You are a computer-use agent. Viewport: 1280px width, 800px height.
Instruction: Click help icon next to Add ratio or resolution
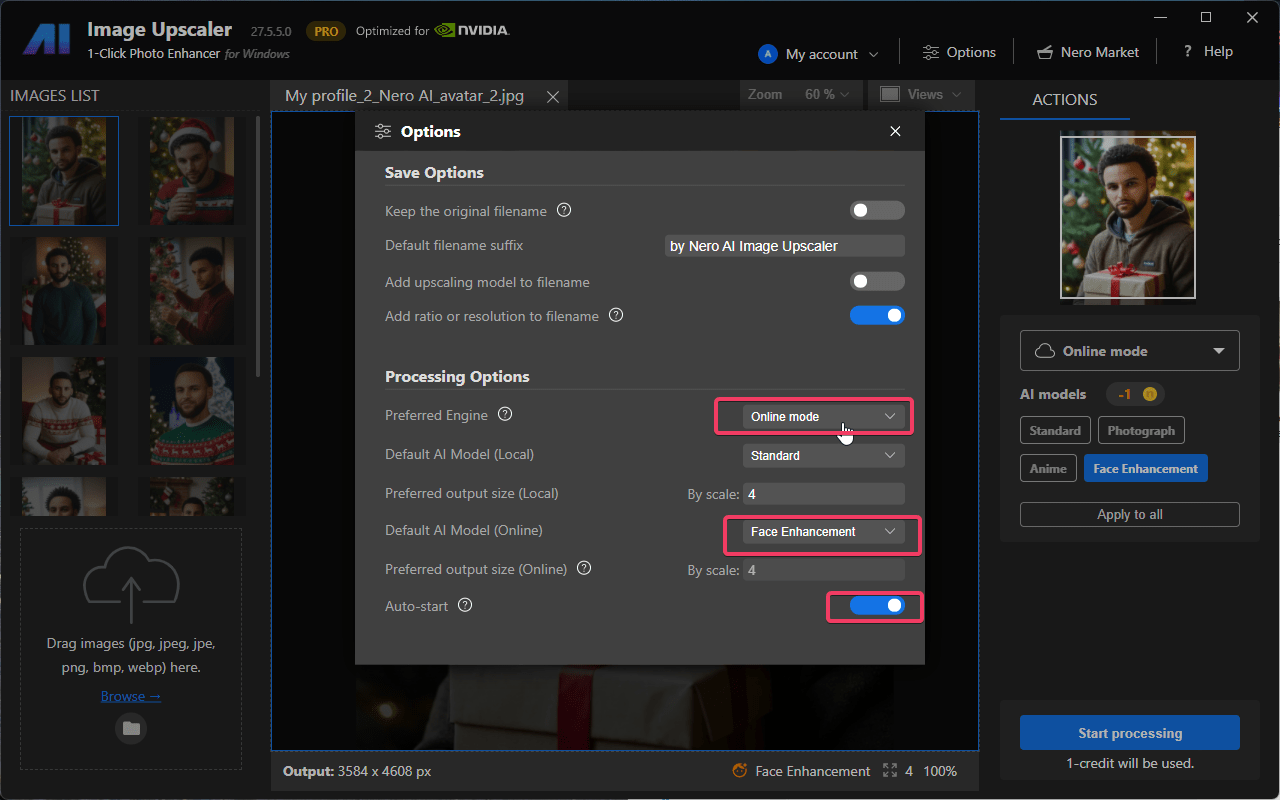pyautogui.click(x=616, y=316)
